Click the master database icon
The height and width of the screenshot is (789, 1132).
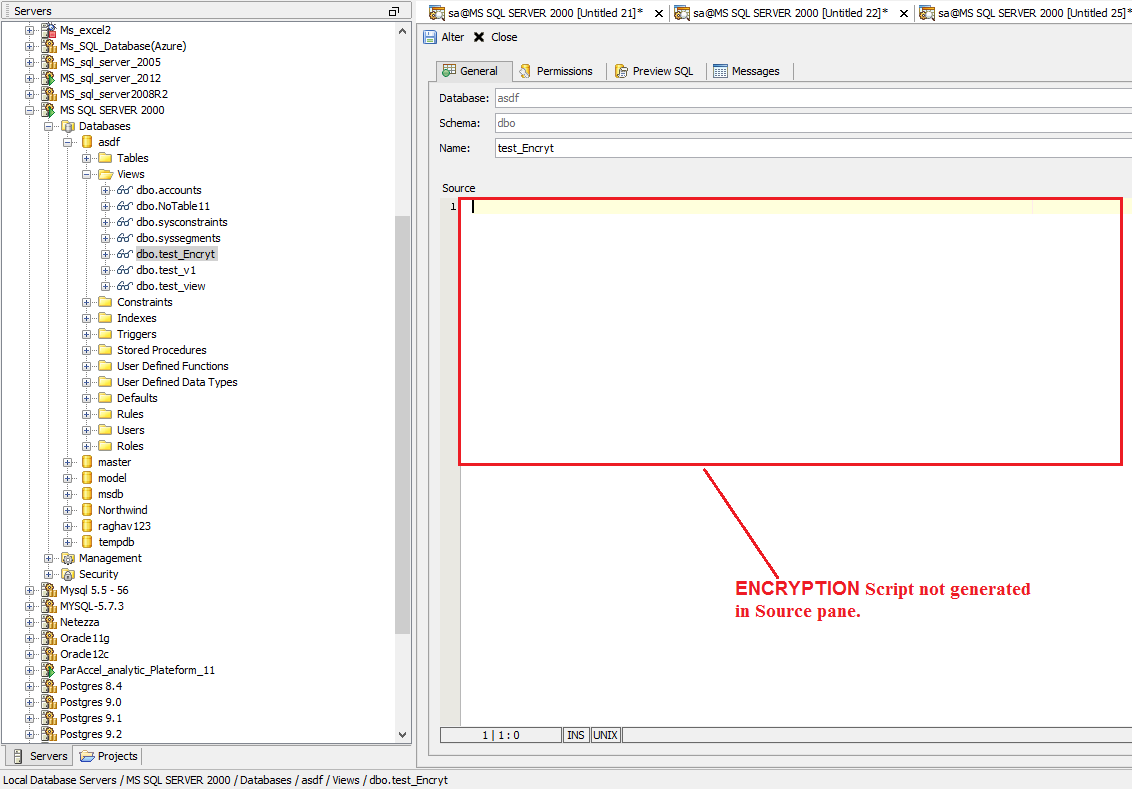(87, 462)
